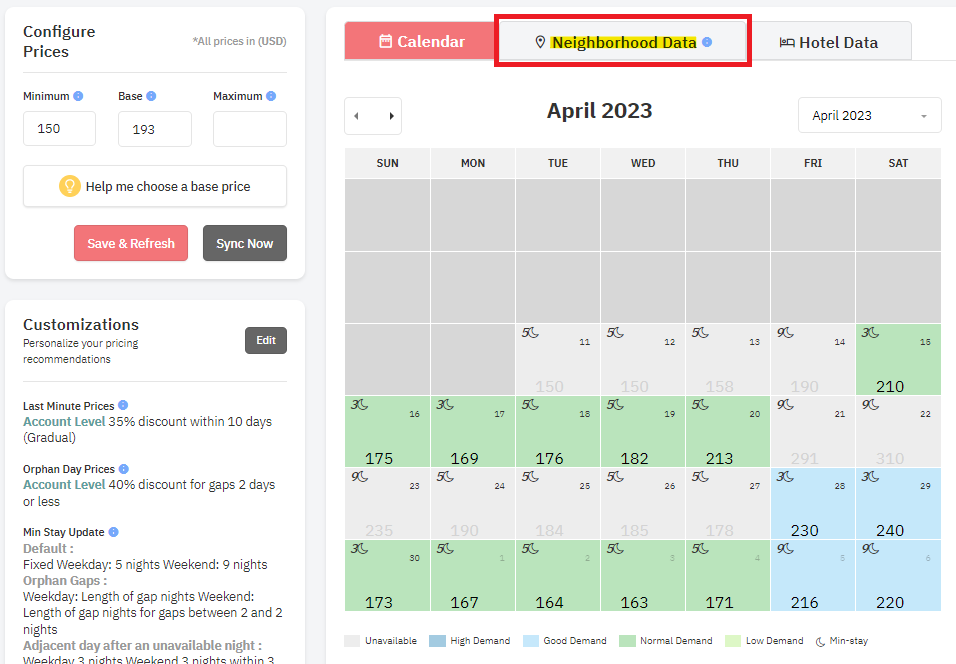
Task: Go to previous month with left arrow
Action: coord(357,116)
